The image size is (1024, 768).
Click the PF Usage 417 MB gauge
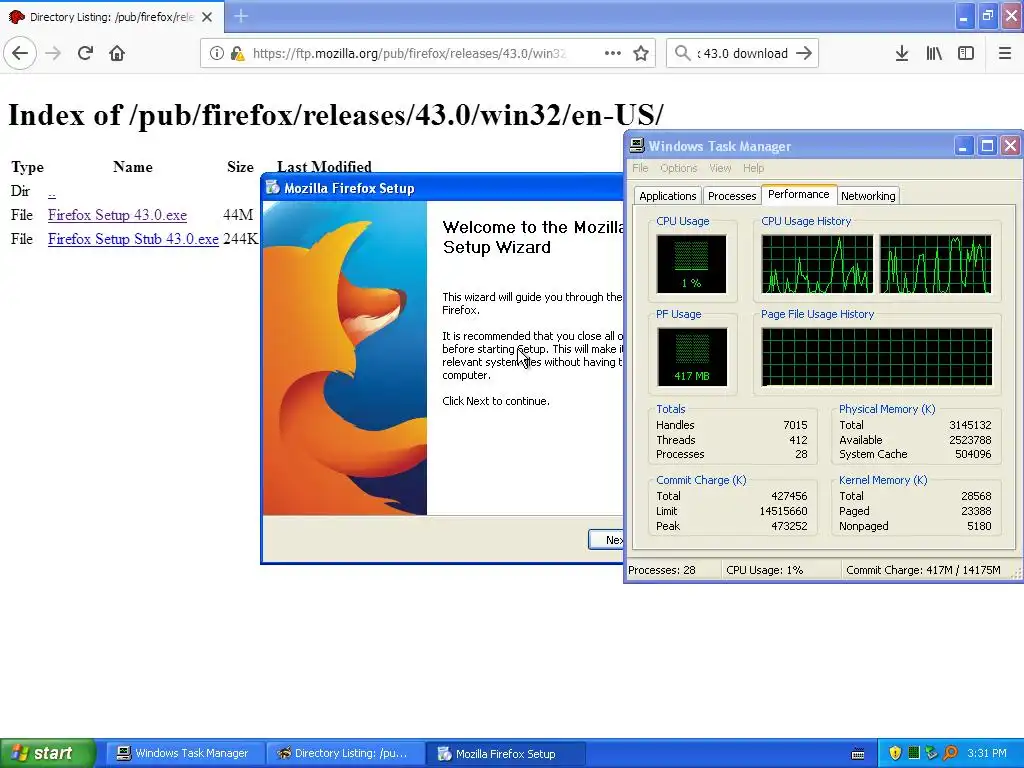(692, 357)
